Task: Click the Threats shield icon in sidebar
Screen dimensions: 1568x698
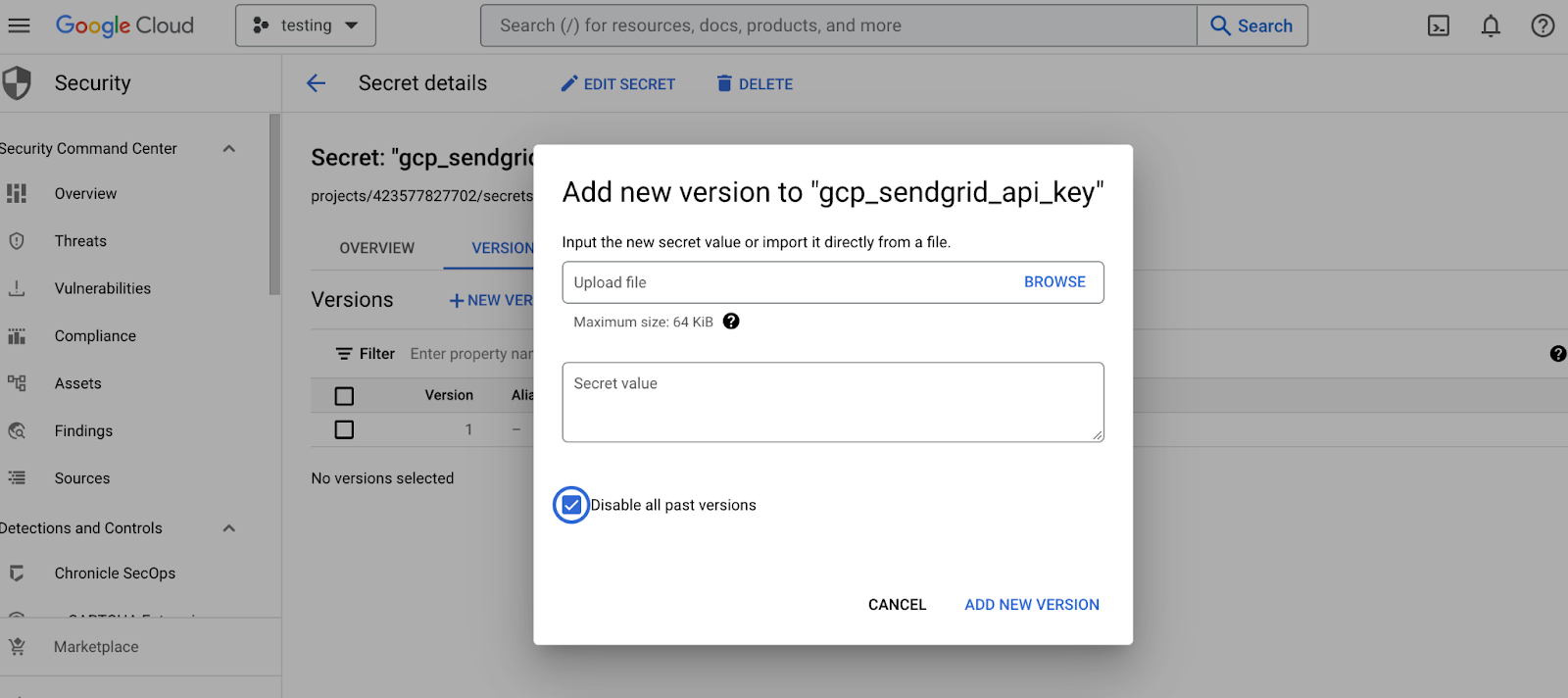Action: [x=17, y=241]
